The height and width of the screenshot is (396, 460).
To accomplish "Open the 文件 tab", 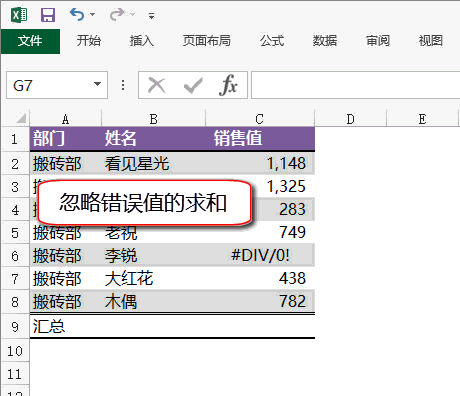I will coord(30,41).
